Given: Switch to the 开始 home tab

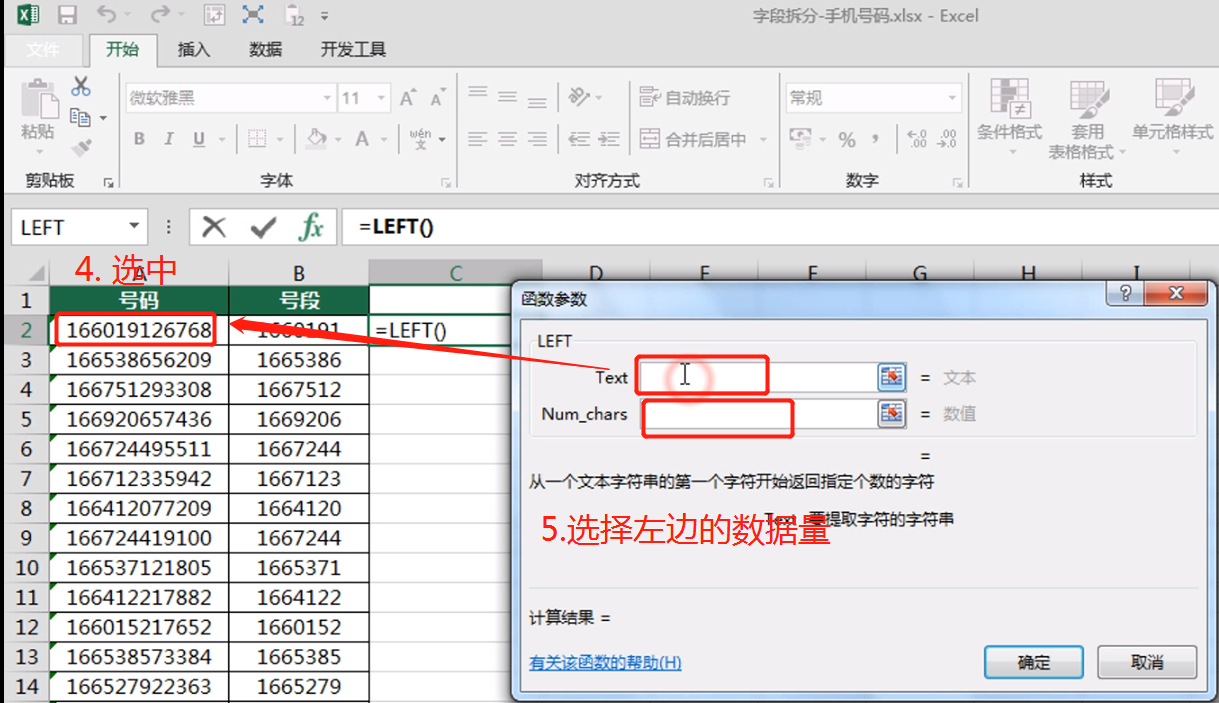Looking at the screenshot, I should [x=122, y=50].
